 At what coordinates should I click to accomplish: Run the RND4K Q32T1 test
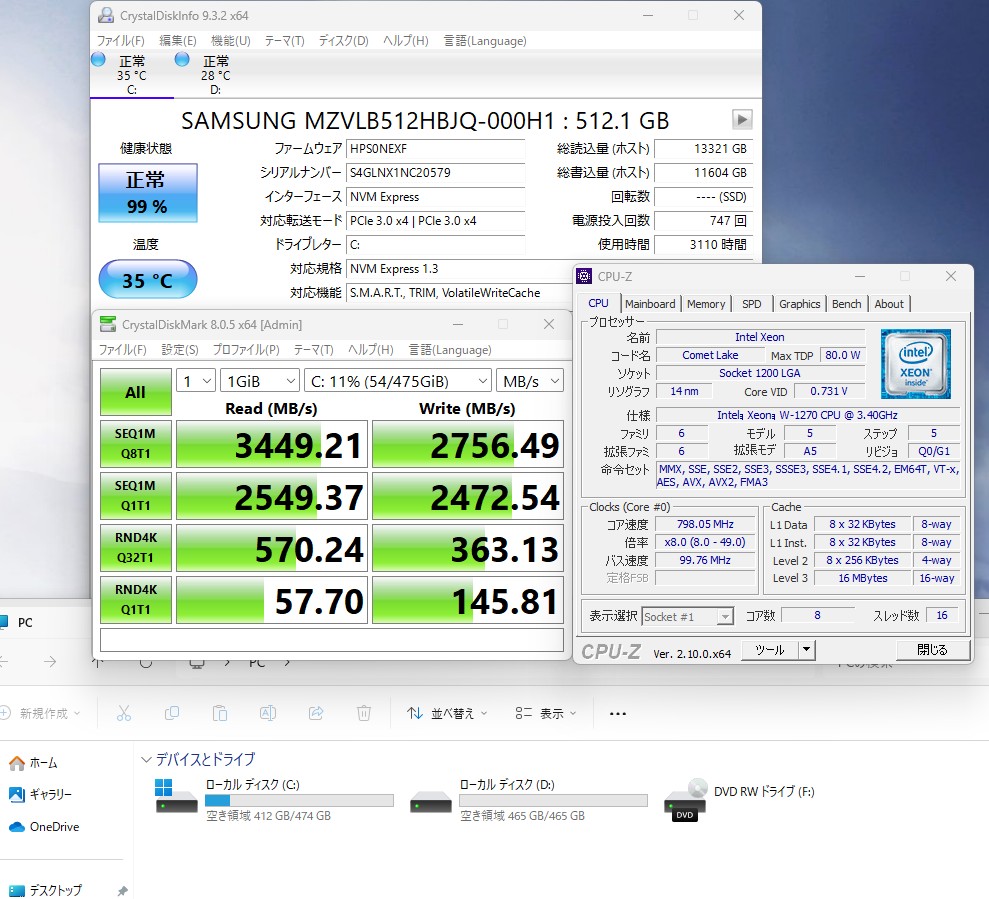tap(136, 548)
